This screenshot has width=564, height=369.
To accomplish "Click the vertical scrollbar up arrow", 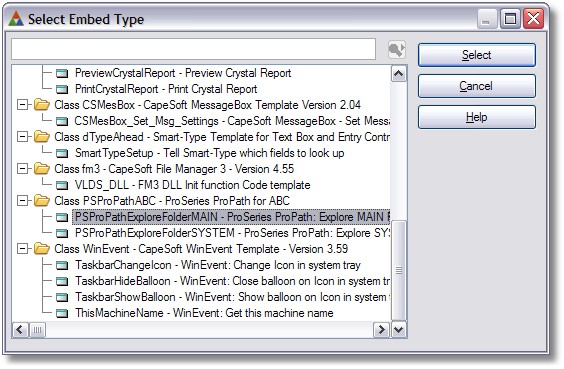I will pos(399,74).
